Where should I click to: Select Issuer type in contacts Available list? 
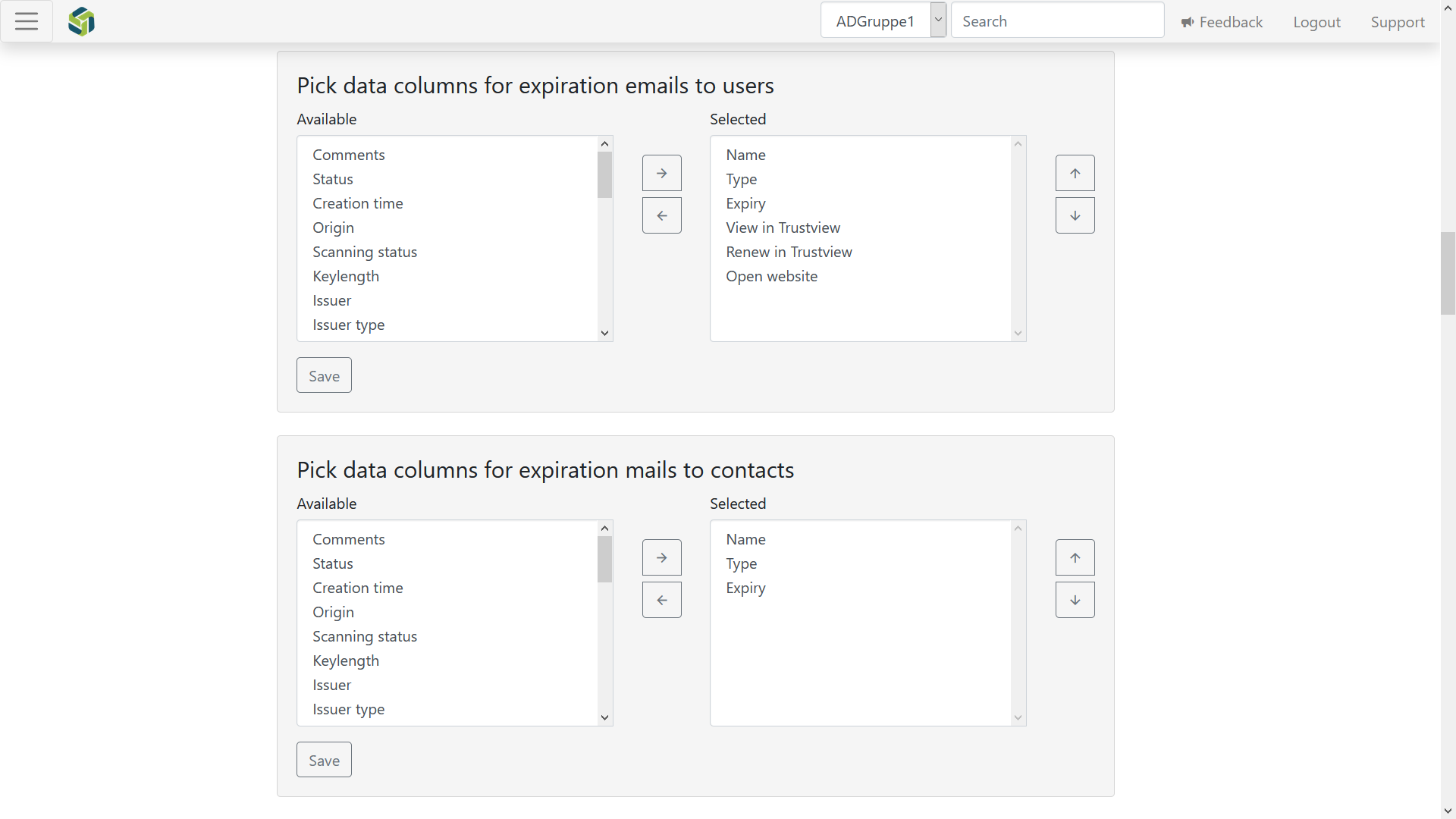[x=447, y=709]
